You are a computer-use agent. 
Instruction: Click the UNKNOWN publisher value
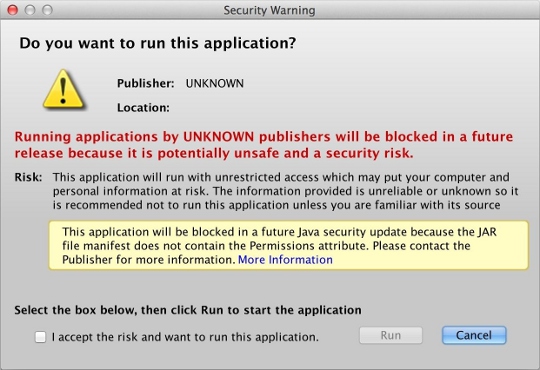tap(215, 83)
